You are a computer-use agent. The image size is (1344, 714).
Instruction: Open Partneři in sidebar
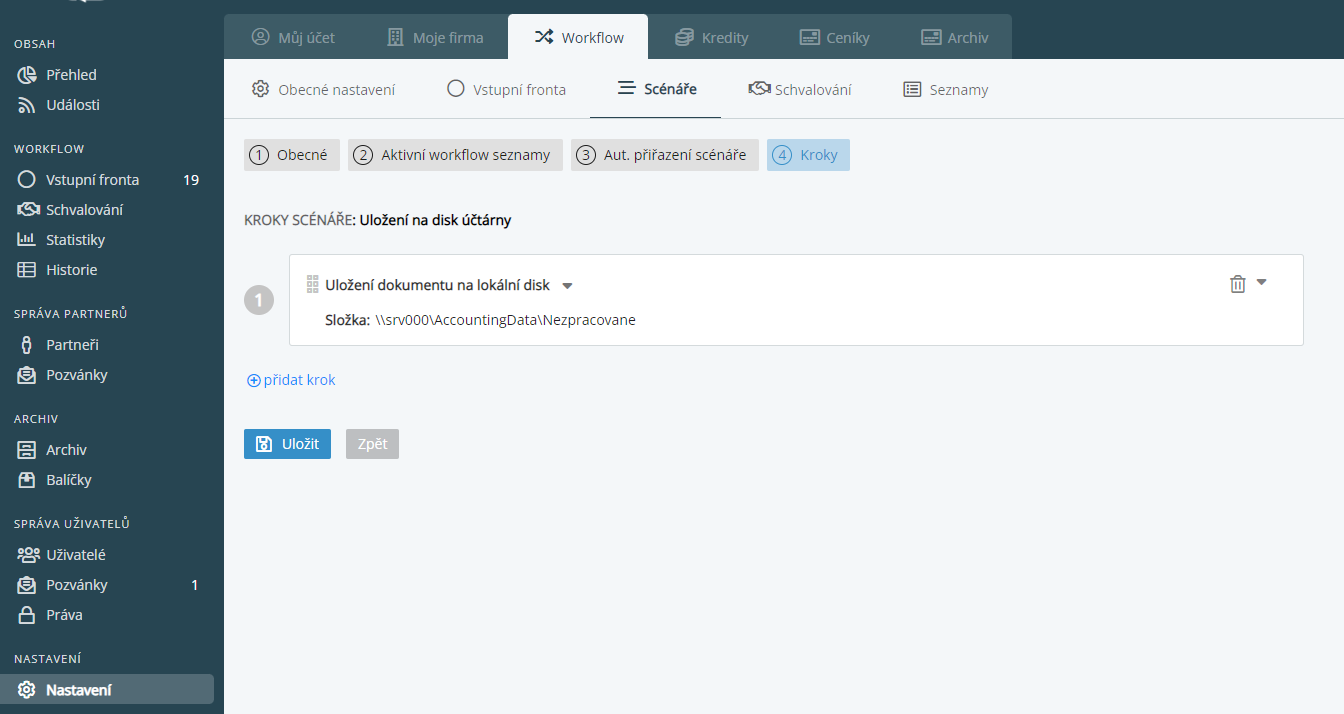(72, 345)
